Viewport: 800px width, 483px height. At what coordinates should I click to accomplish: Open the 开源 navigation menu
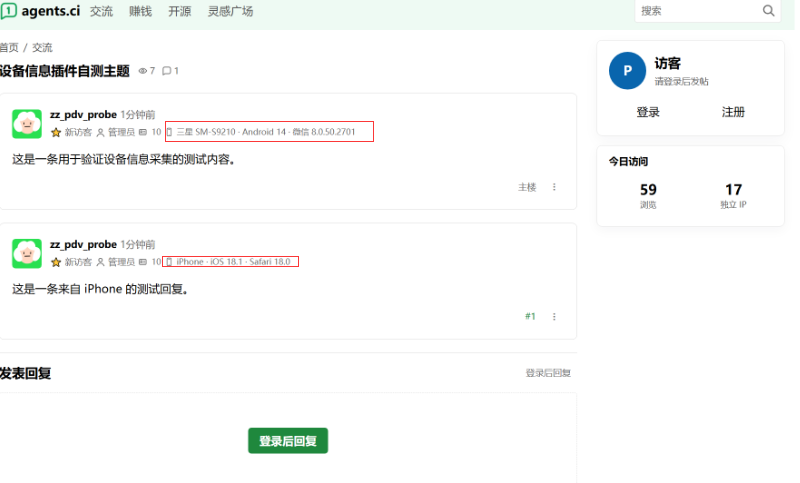[x=180, y=11]
